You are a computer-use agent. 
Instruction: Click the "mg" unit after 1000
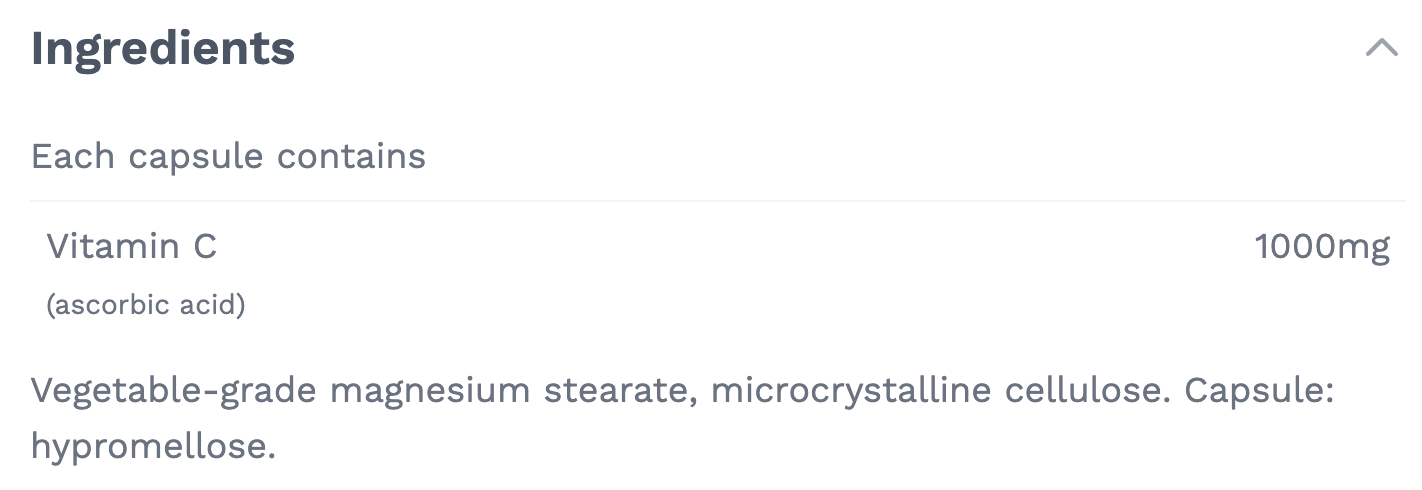coord(1366,248)
